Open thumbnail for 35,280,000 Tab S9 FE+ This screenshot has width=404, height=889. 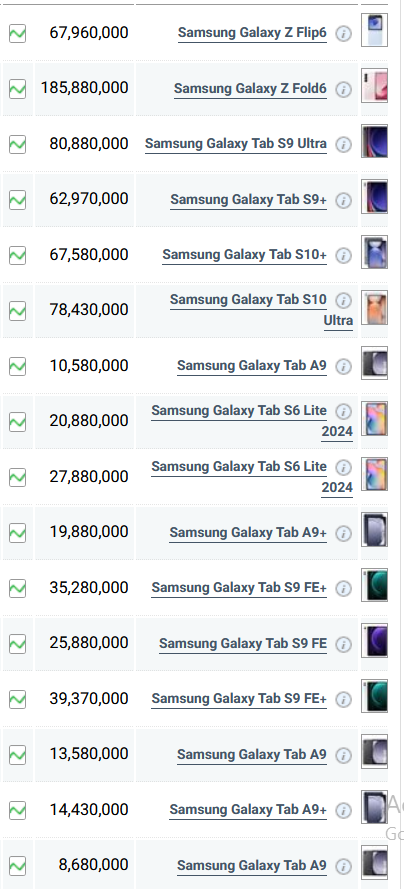point(375,585)
